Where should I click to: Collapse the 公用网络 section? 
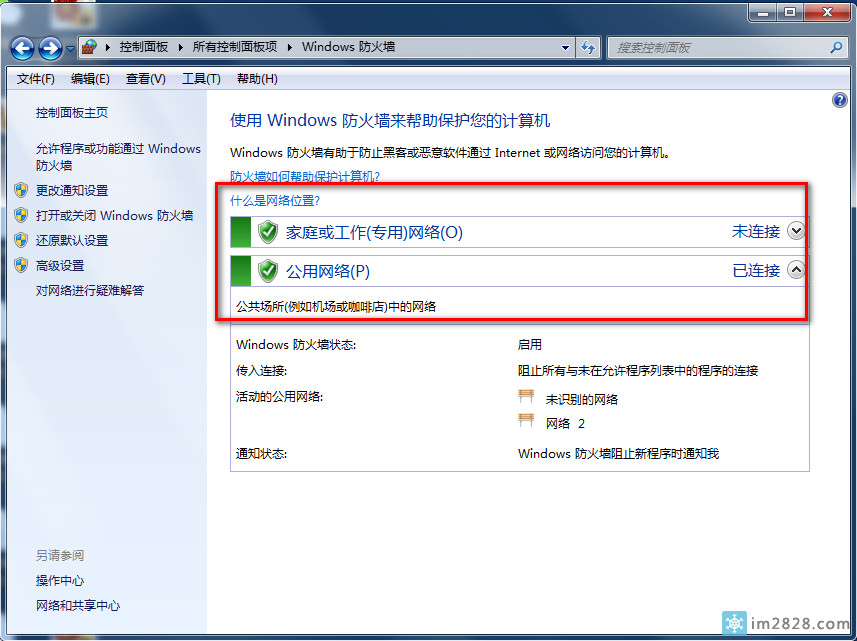[x=795, y=270]
